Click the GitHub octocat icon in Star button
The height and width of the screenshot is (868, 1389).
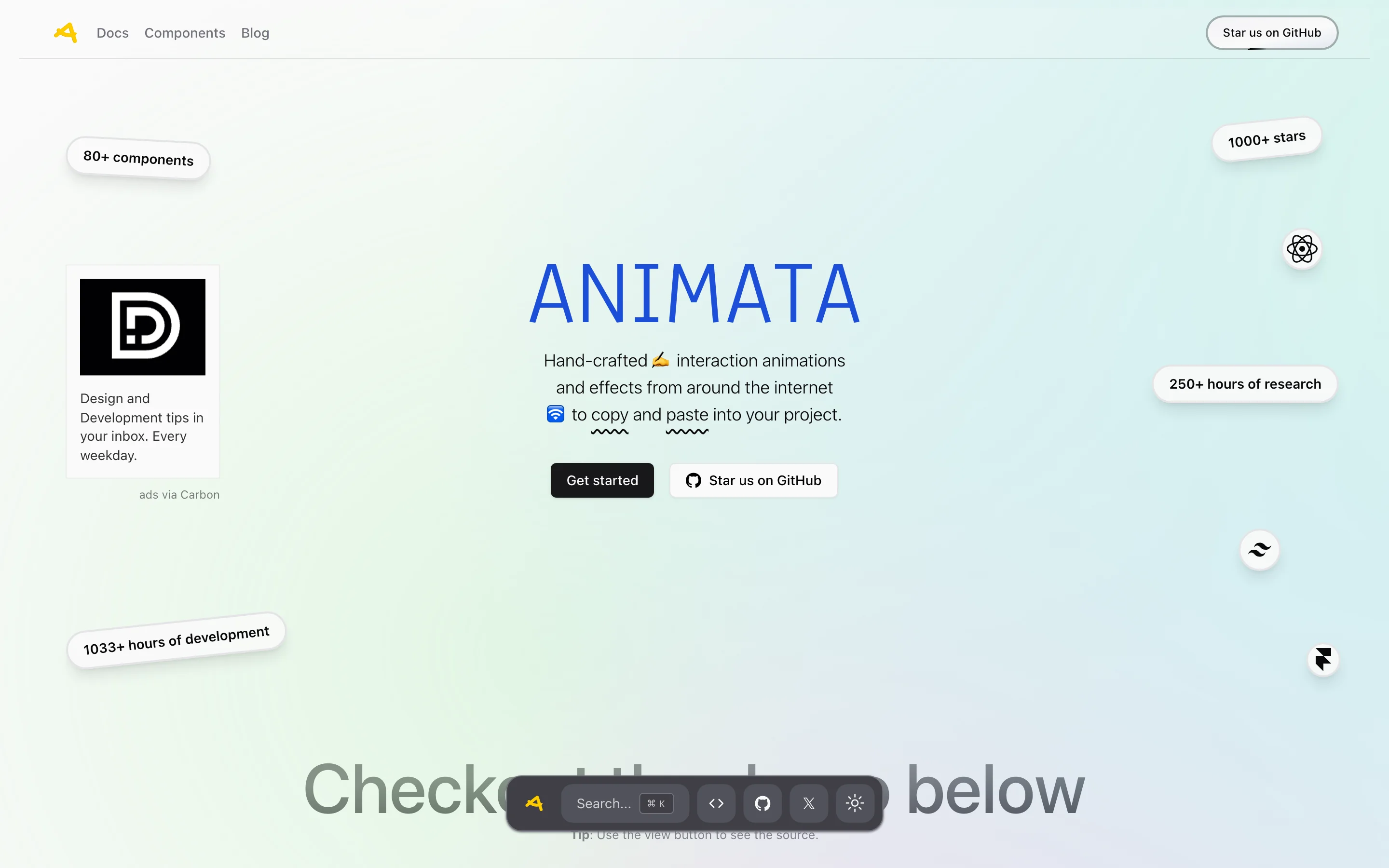[x=693, y=480]
